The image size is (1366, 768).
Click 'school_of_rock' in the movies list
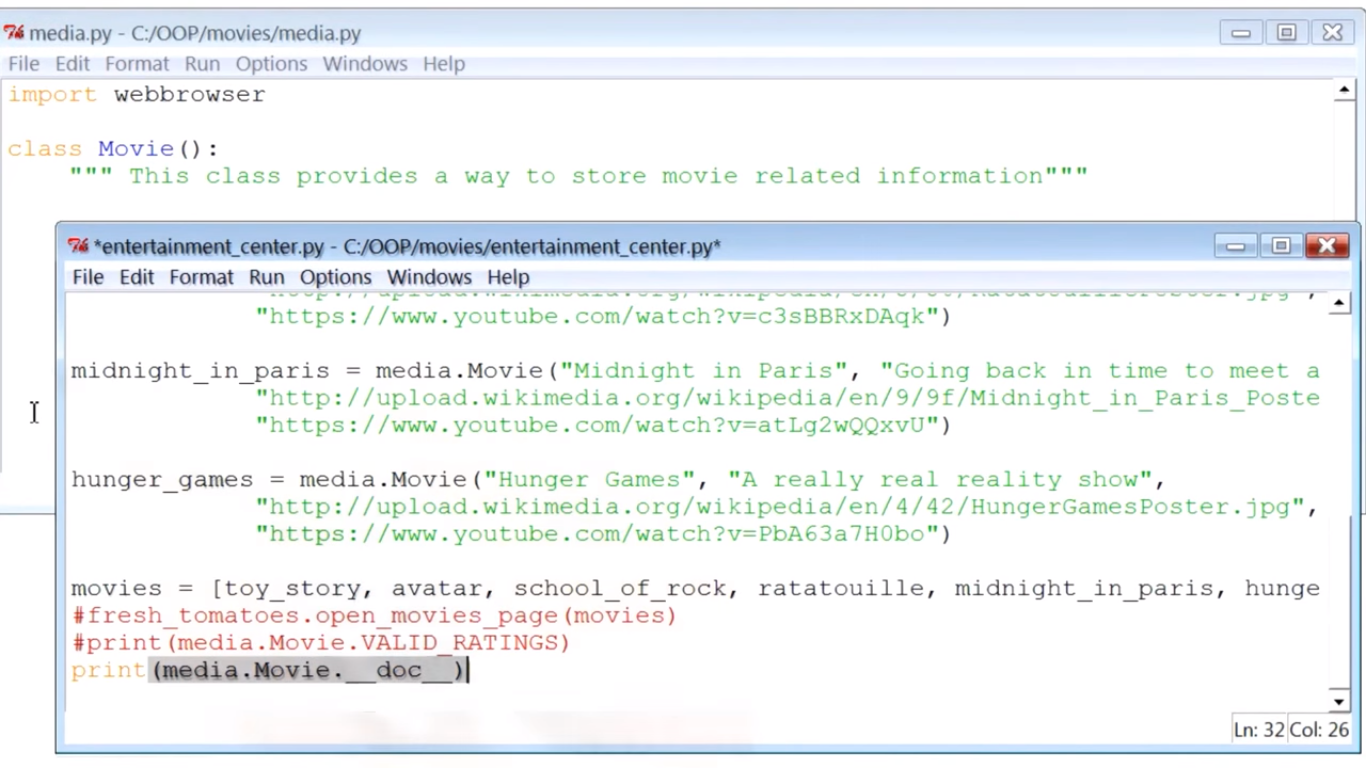(x=620, y=588)
